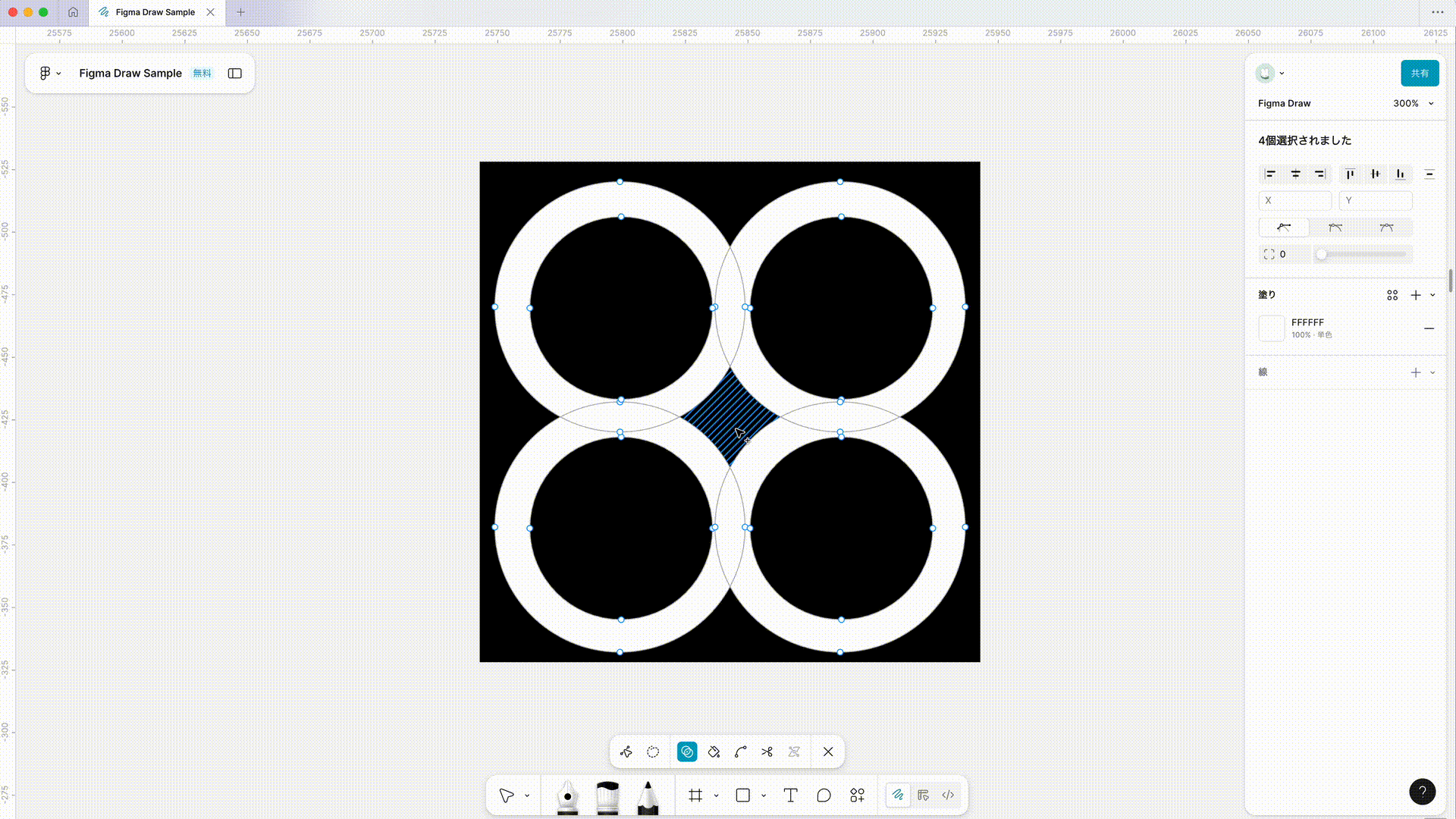Pick the Pencil drawing tool

648,795
